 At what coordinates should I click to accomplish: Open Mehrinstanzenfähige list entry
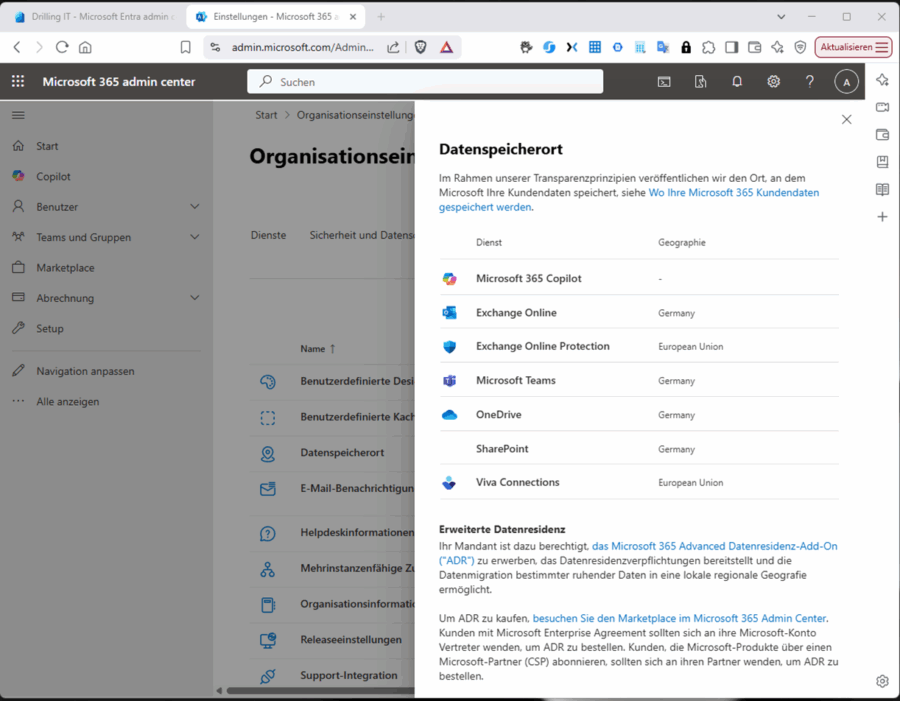tap(357, 568)
